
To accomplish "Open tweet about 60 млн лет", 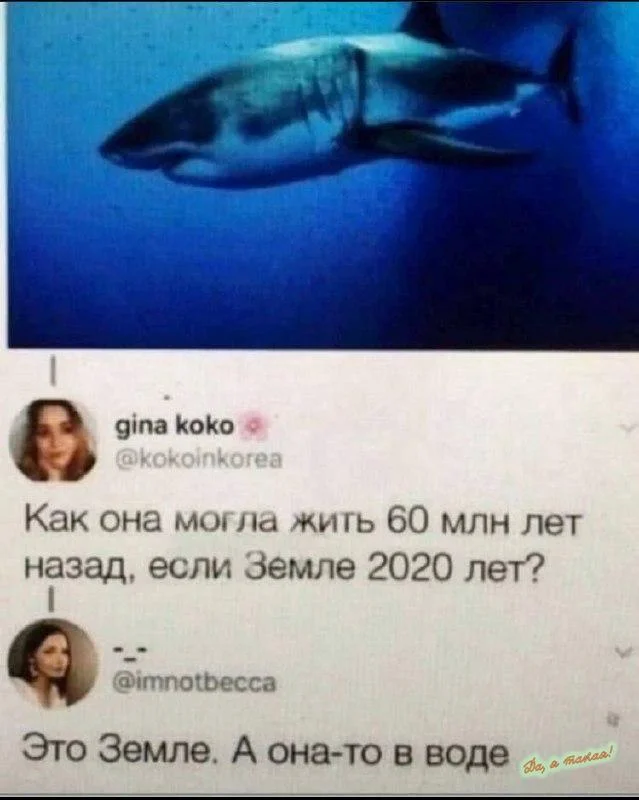I will point(304,545).
